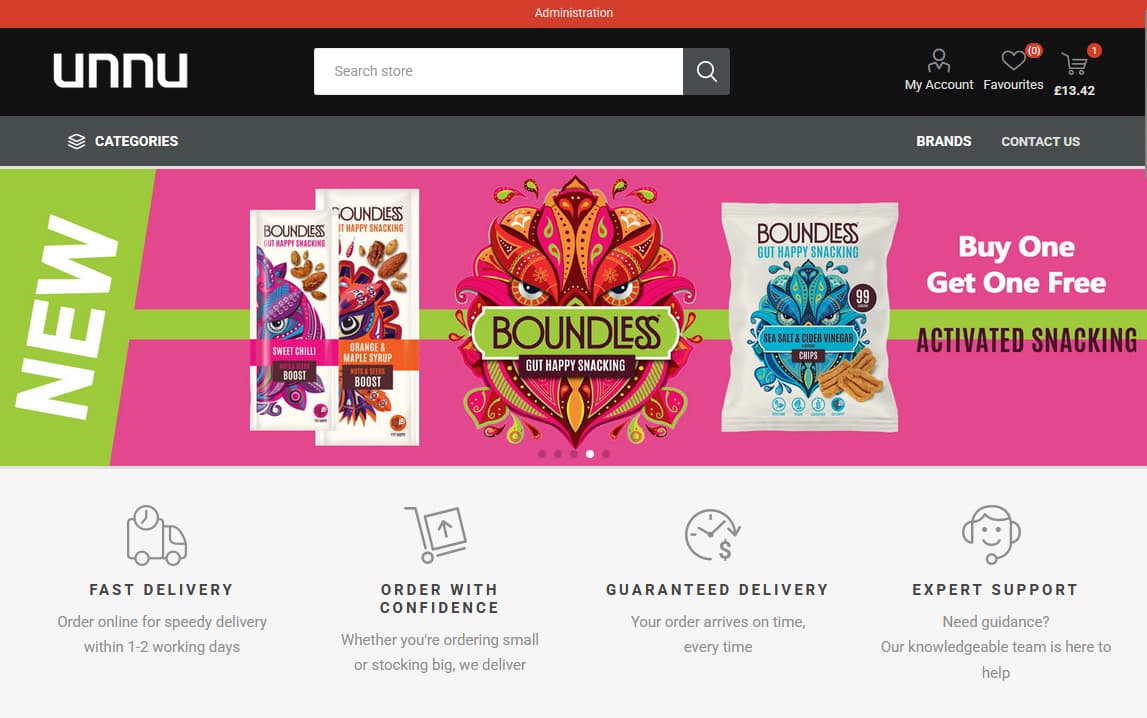
Task: Select the third carousel slide dot
Action: click(x=574, y=454)
